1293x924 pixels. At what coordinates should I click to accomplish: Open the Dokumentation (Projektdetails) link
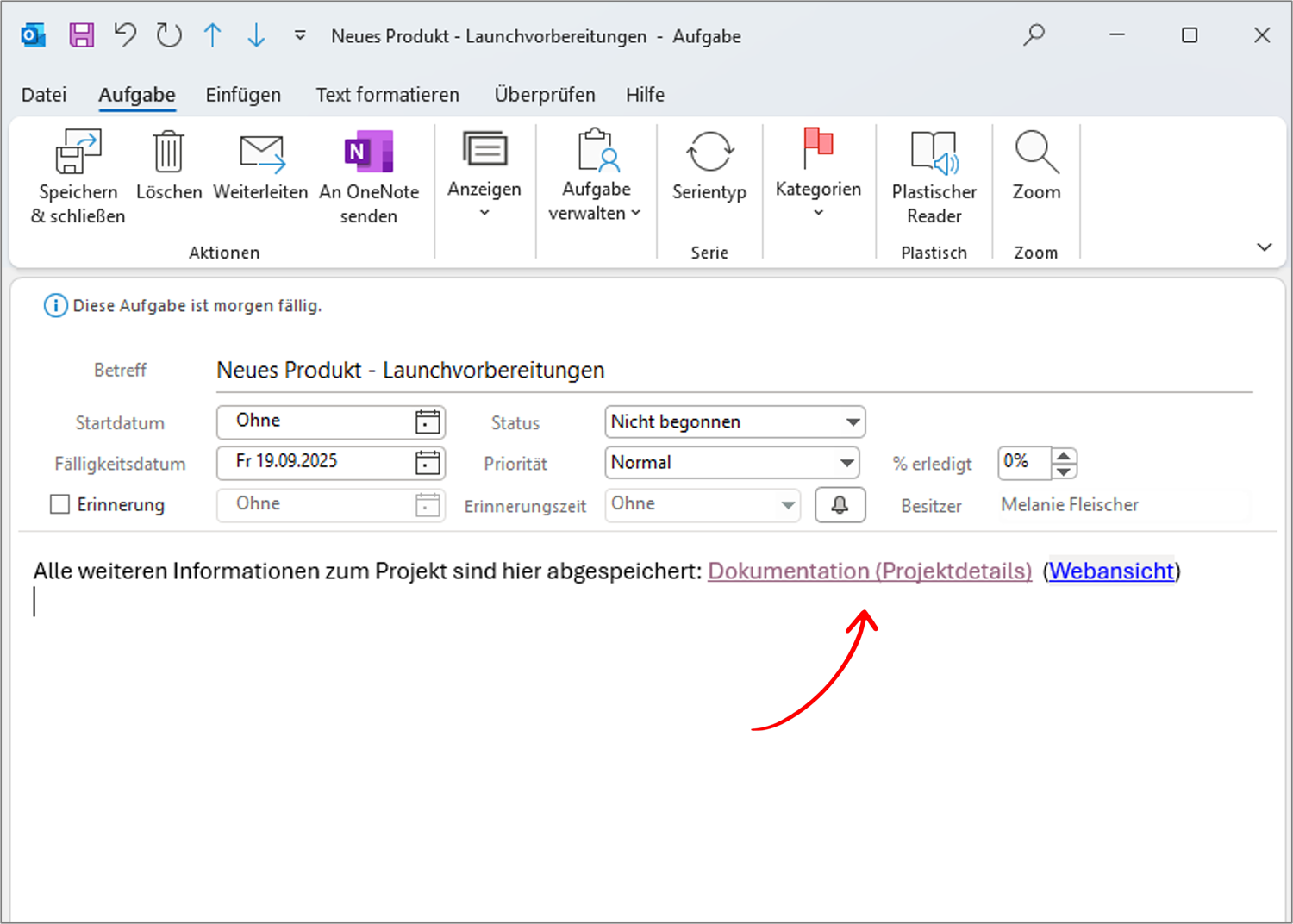coord(869,571)
